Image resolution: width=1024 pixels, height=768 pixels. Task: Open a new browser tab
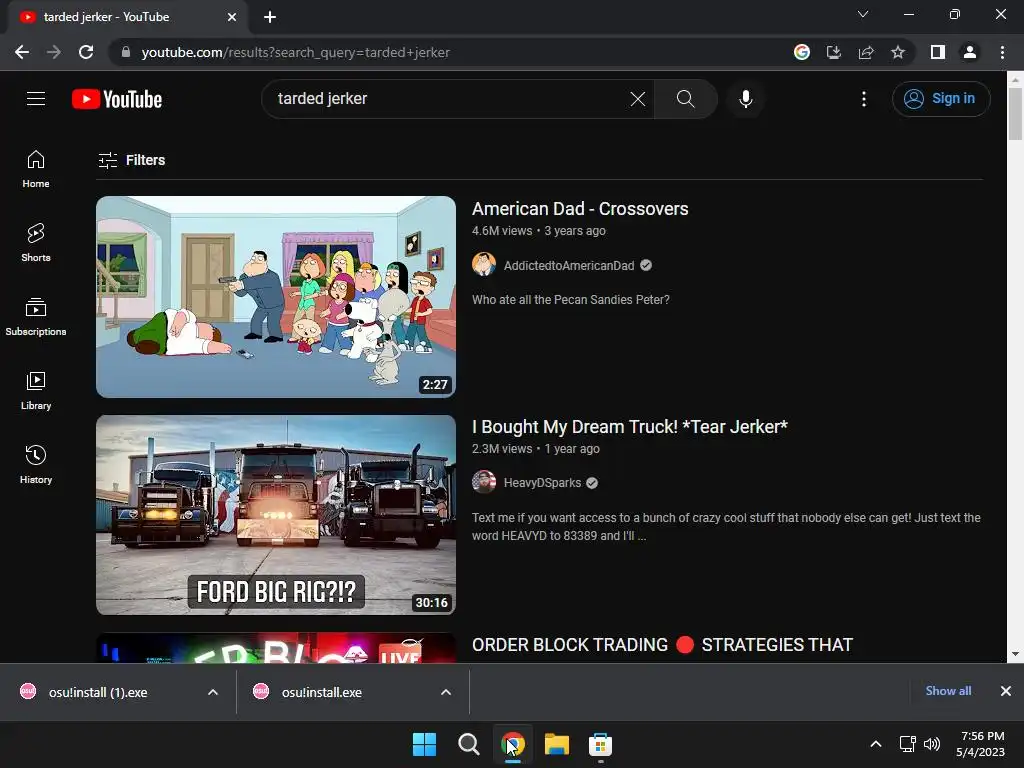pos(270,17)
